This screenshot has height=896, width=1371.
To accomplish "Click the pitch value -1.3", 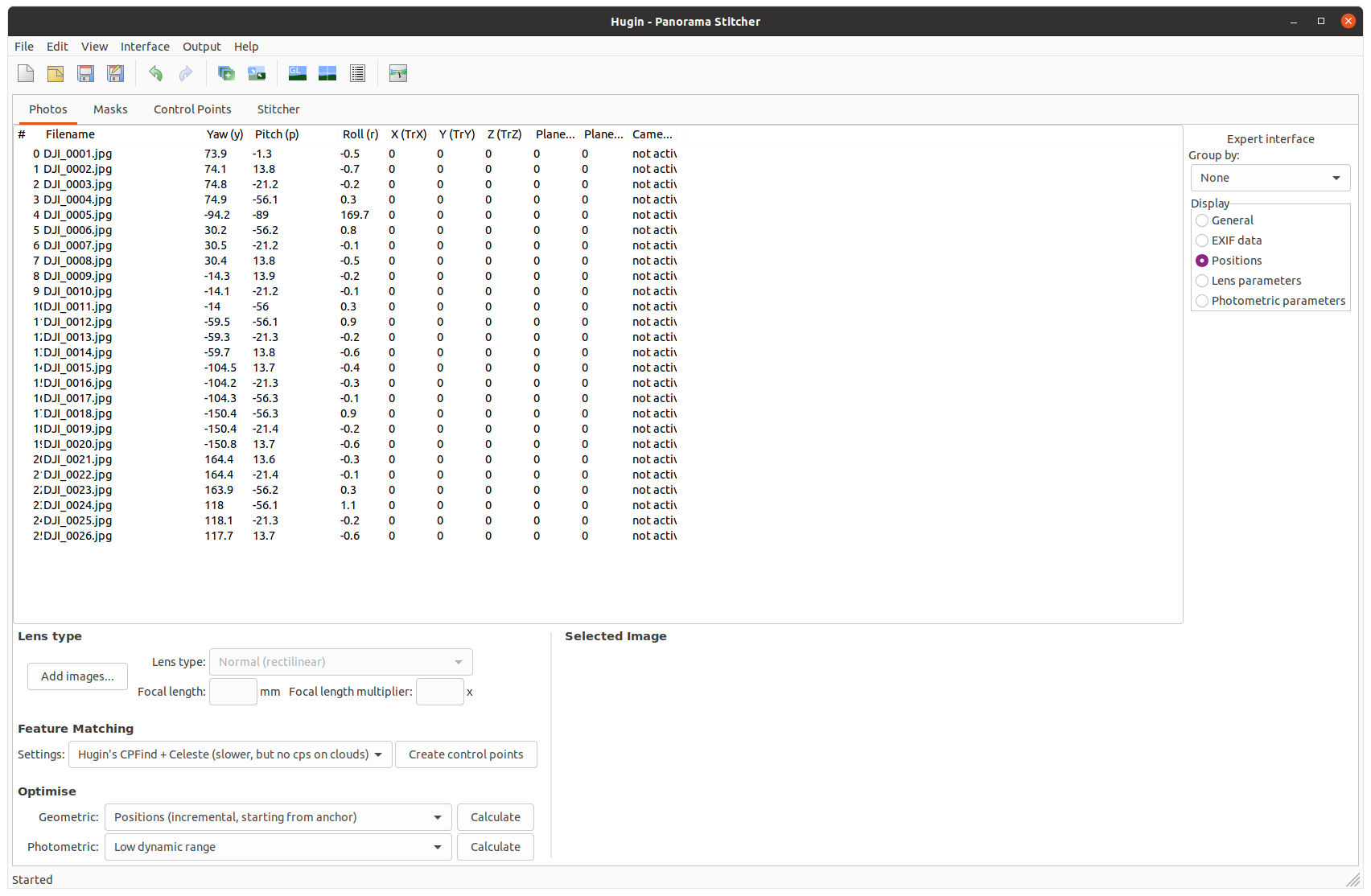I will click(262, 154).
